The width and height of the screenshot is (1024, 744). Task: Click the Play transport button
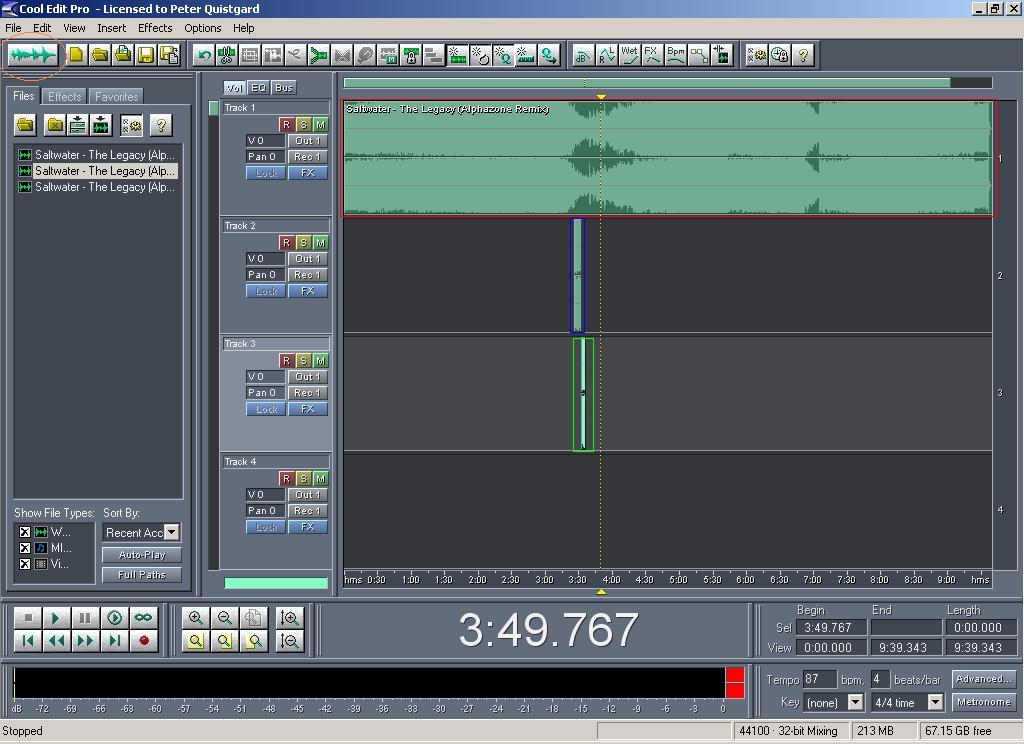tap(56, 617)
